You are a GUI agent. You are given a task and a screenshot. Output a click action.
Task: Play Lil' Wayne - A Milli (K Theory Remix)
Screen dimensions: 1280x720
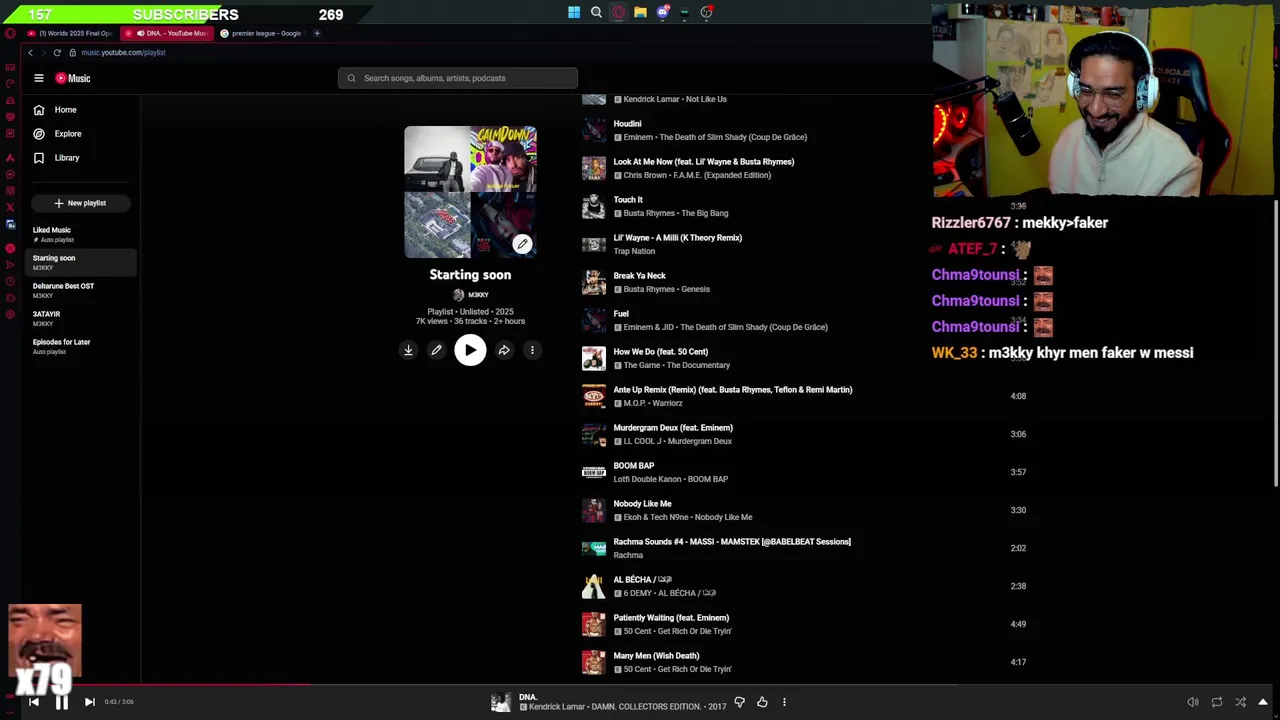pyautogui.click(x=678, y=238)
